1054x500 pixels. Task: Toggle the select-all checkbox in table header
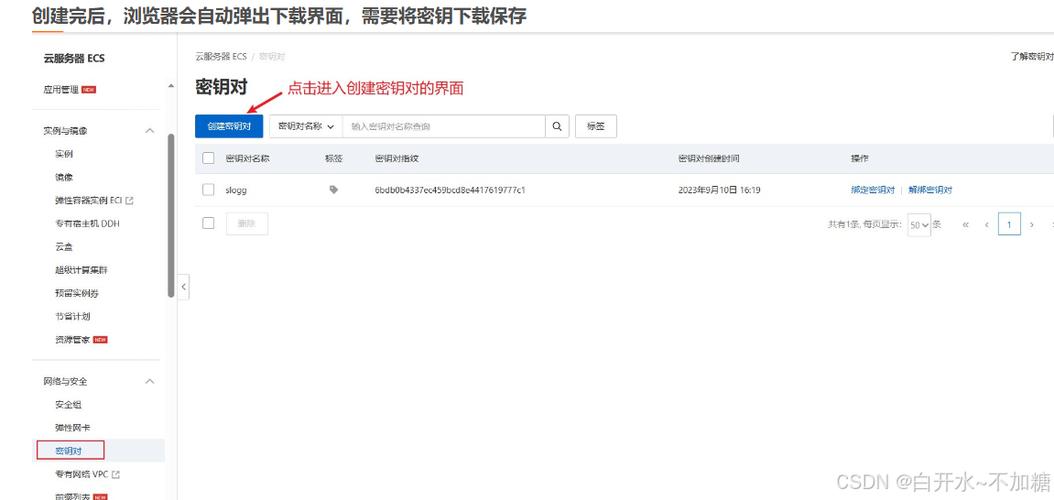coord(208,158)
